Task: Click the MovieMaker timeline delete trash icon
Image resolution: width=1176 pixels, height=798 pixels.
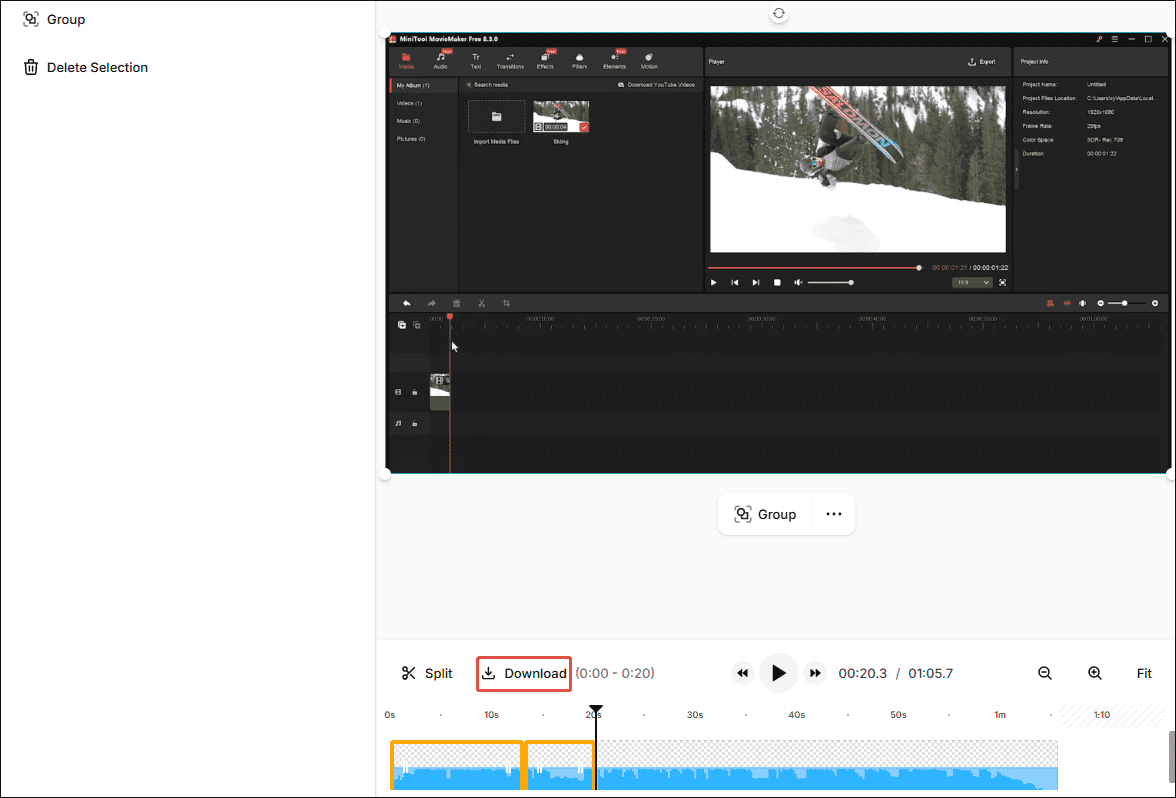Action: [x=456, y=303]
